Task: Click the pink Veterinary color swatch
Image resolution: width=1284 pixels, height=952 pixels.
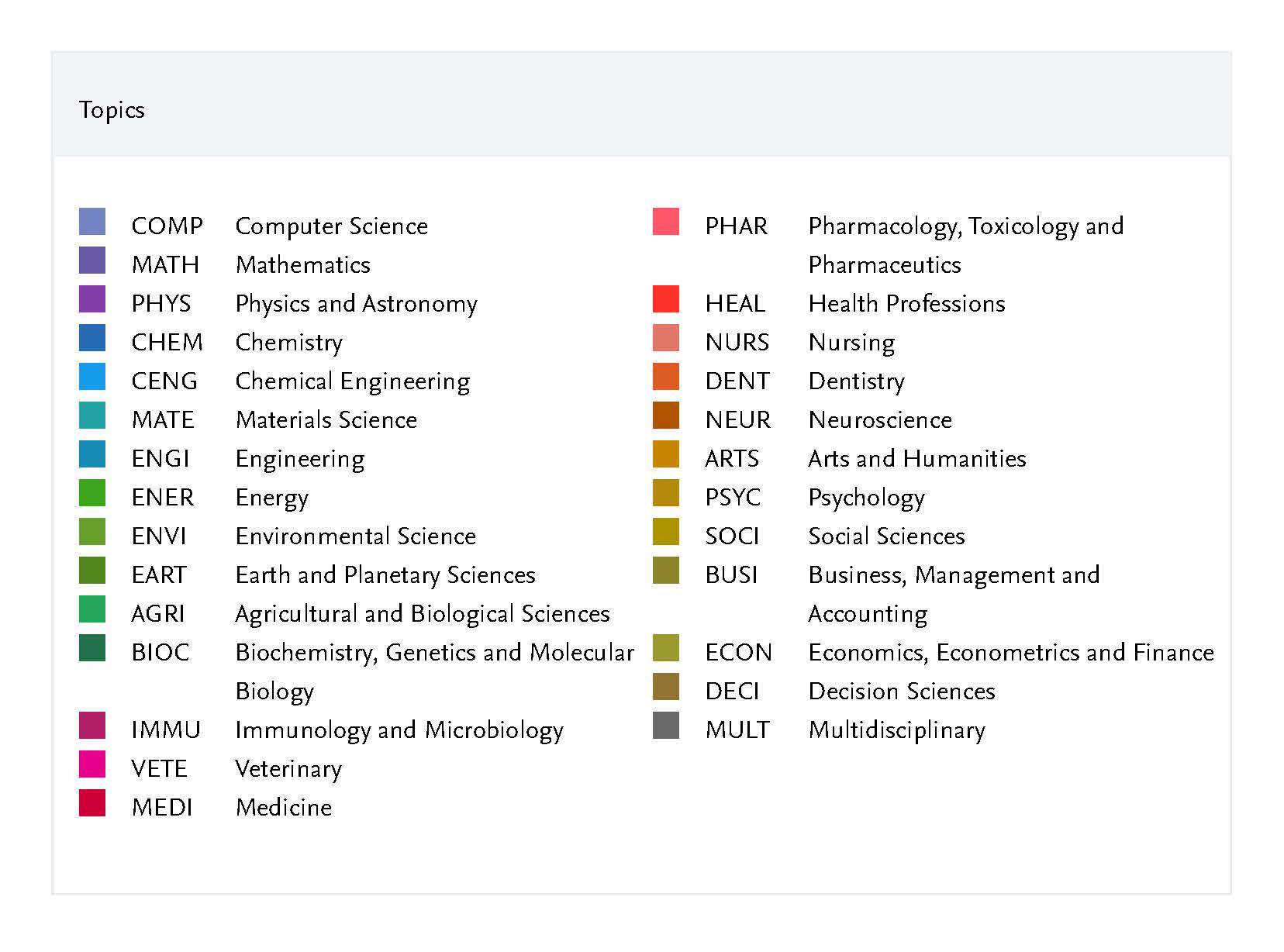Action: 92,764
